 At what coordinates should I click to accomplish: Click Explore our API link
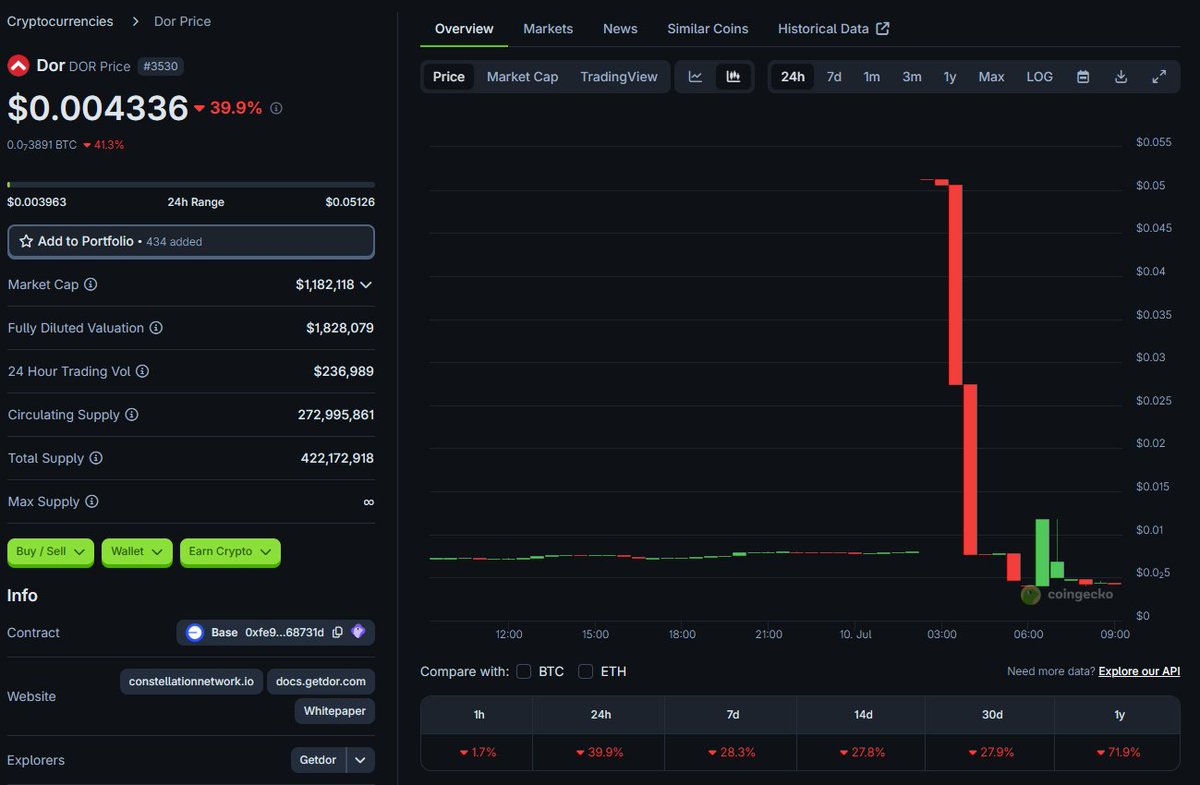1139,671
